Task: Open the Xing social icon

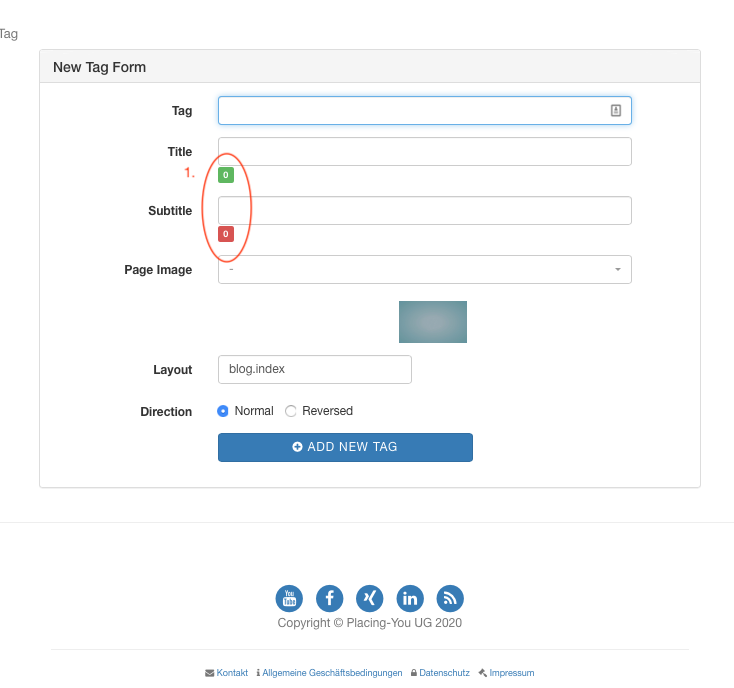Action: (x=370, y=598)
